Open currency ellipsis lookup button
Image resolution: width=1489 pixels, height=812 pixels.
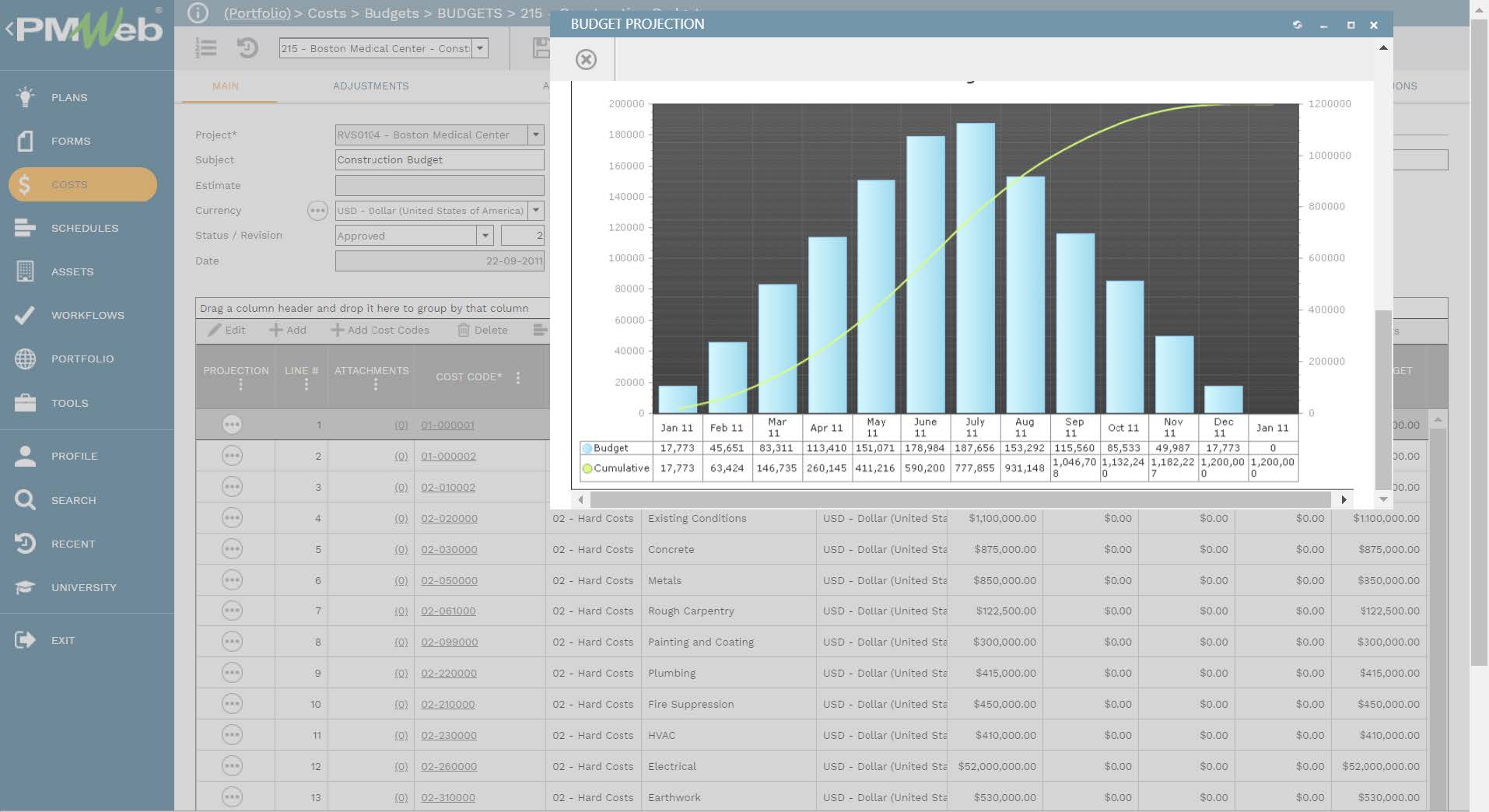coord(317,211)
